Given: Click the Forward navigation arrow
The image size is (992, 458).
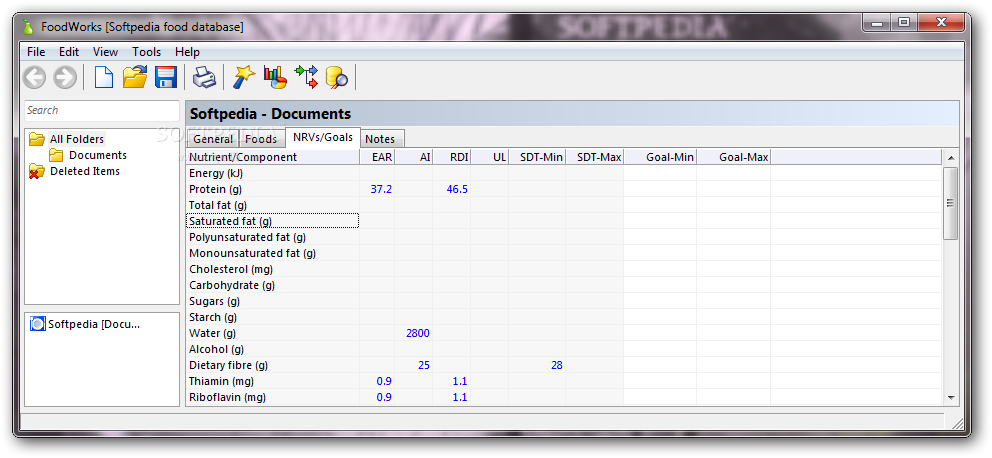Looking at the screenshot, I should click(65, 77).
